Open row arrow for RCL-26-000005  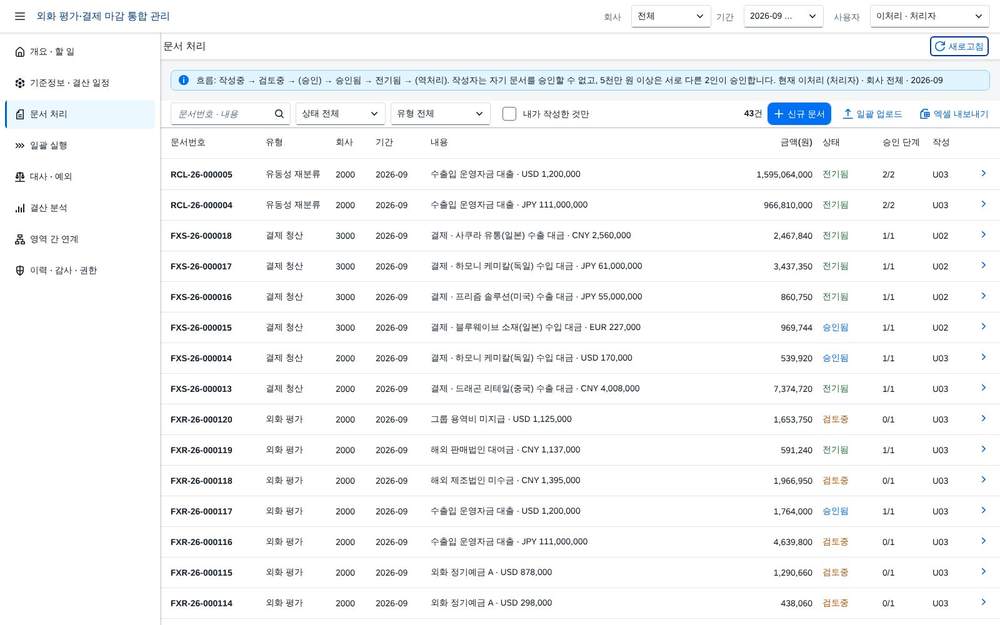click(983, 173)
